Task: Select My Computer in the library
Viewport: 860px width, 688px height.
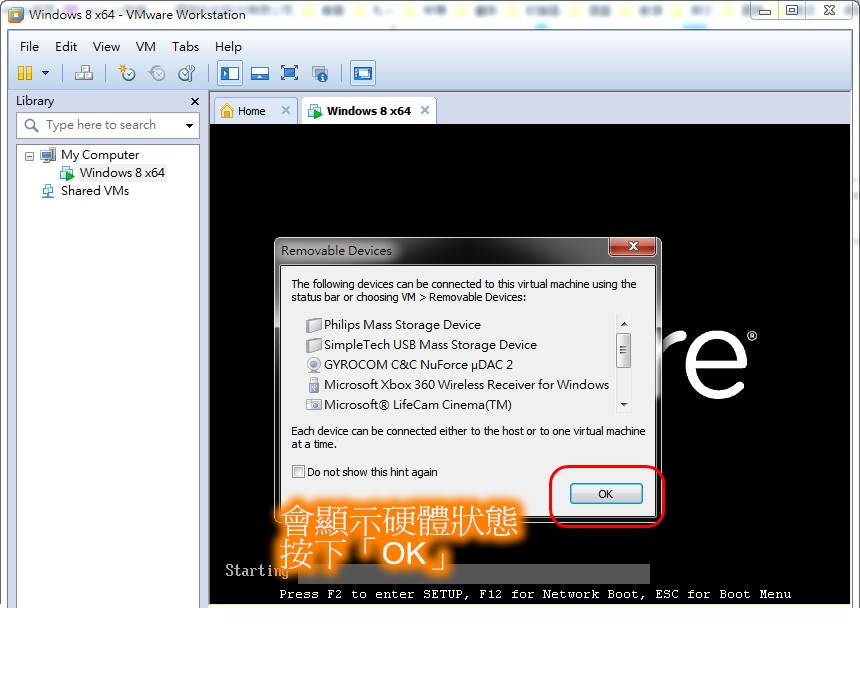Action: 100,155
